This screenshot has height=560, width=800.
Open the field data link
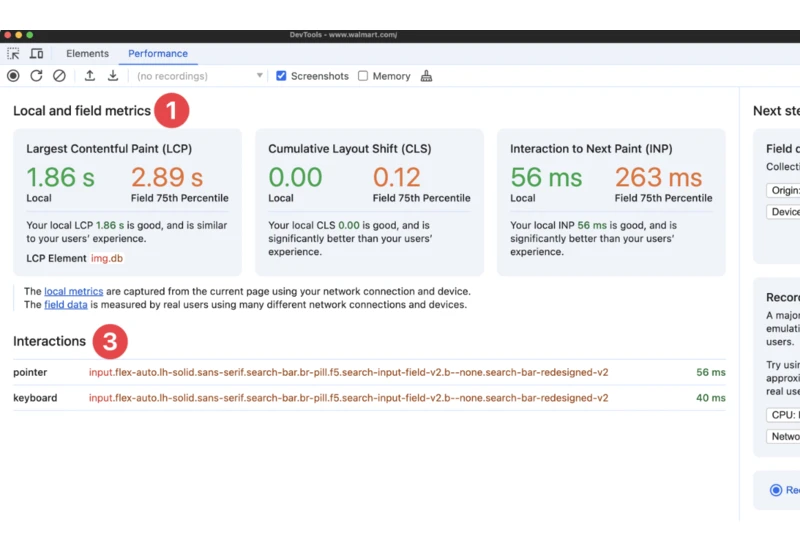pyautogui.click(x=66, y=304)
